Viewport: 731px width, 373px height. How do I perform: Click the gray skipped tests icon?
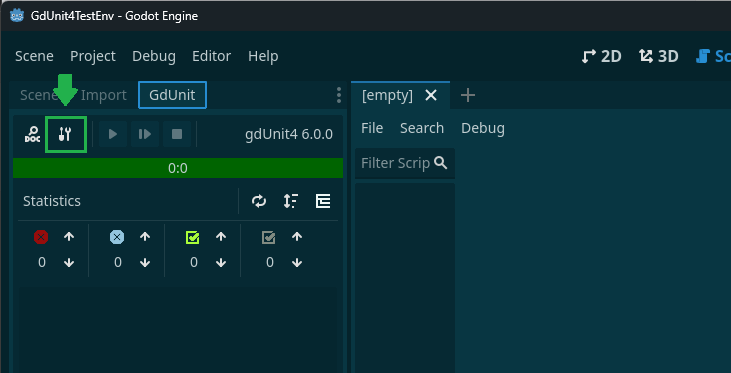pos(269,237)
